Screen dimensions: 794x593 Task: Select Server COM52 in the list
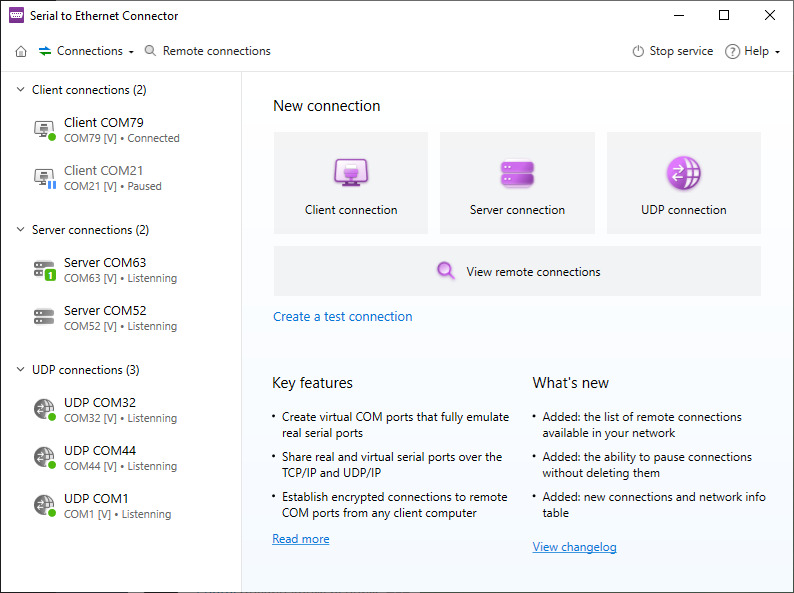pos(122,318)
